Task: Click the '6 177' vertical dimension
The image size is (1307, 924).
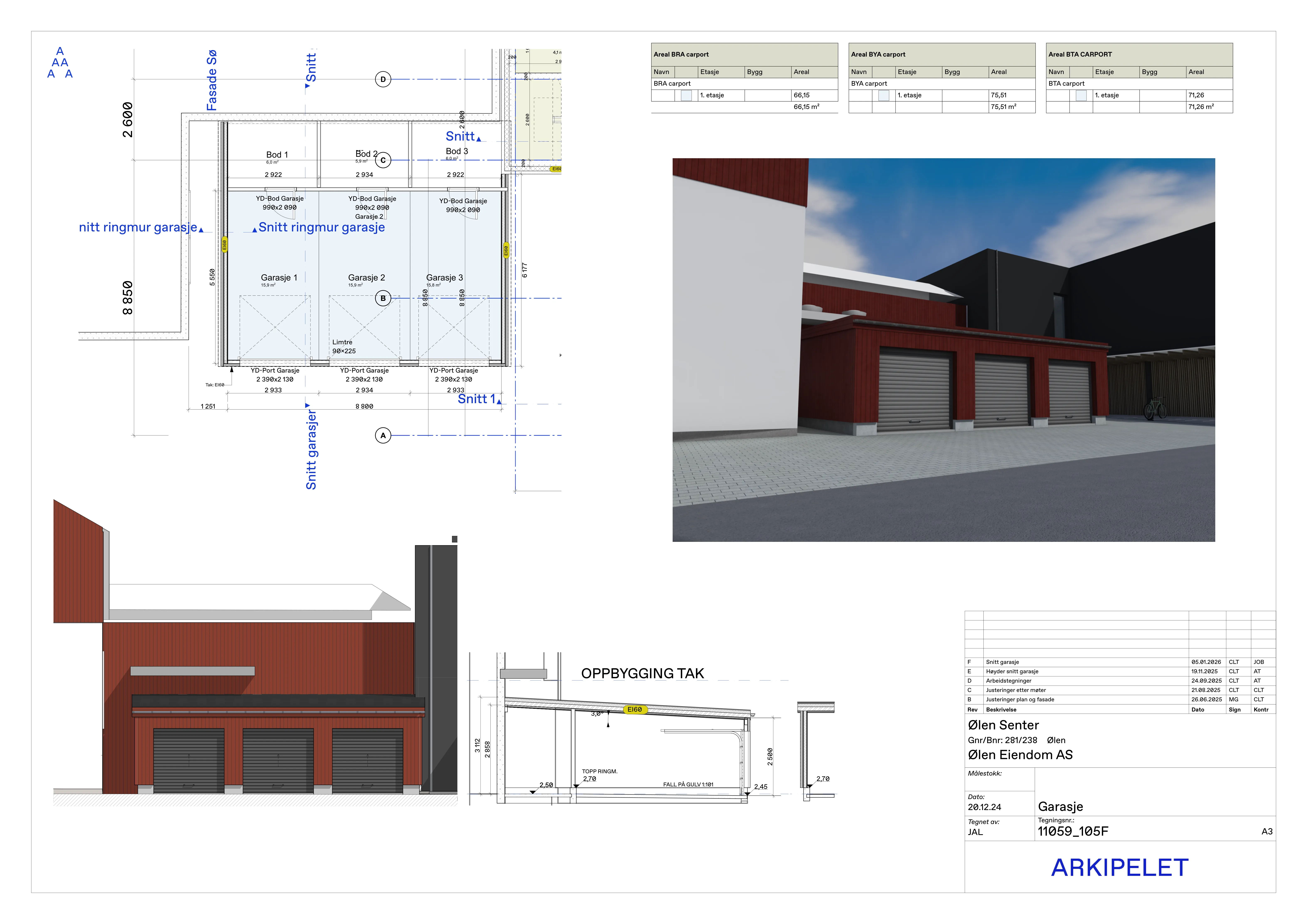Action: point(525,270)
